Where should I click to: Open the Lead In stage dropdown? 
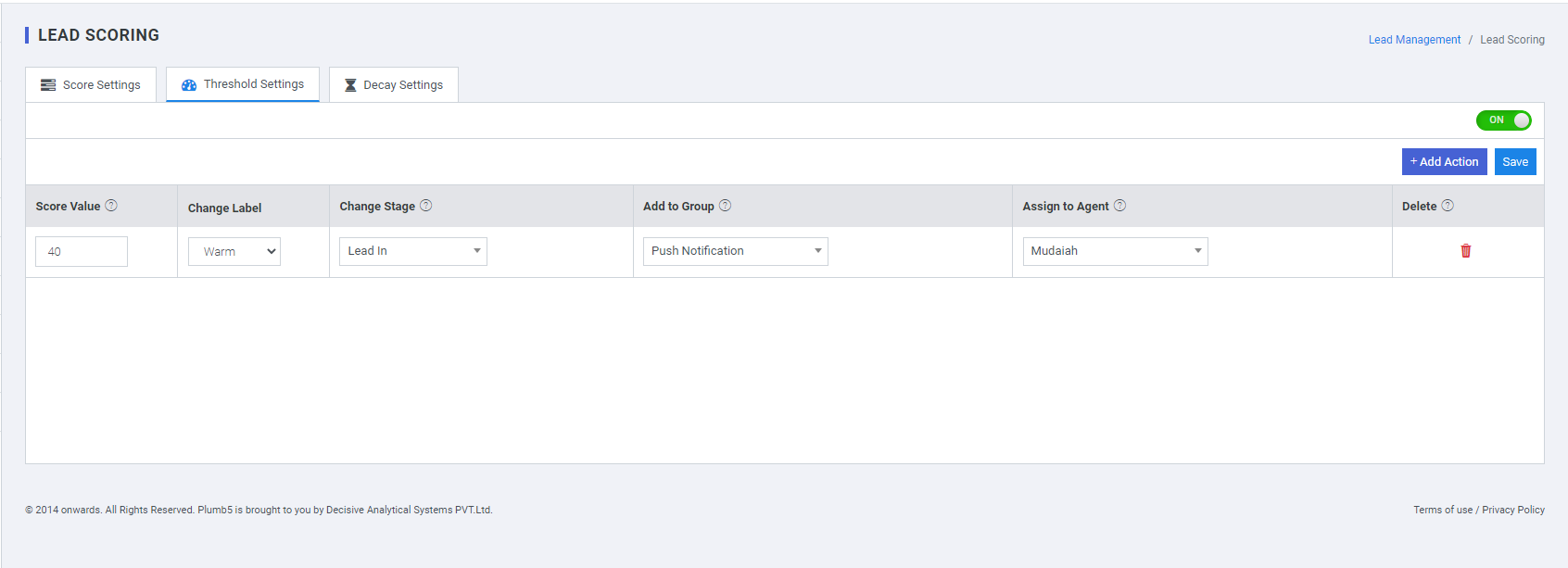coord(412,251)
